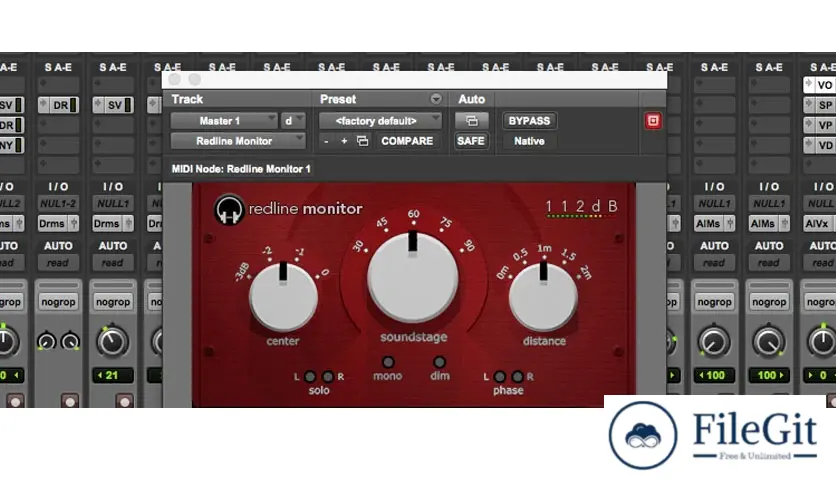
Task: Click the COMPARE button
Action: [406, 141]
